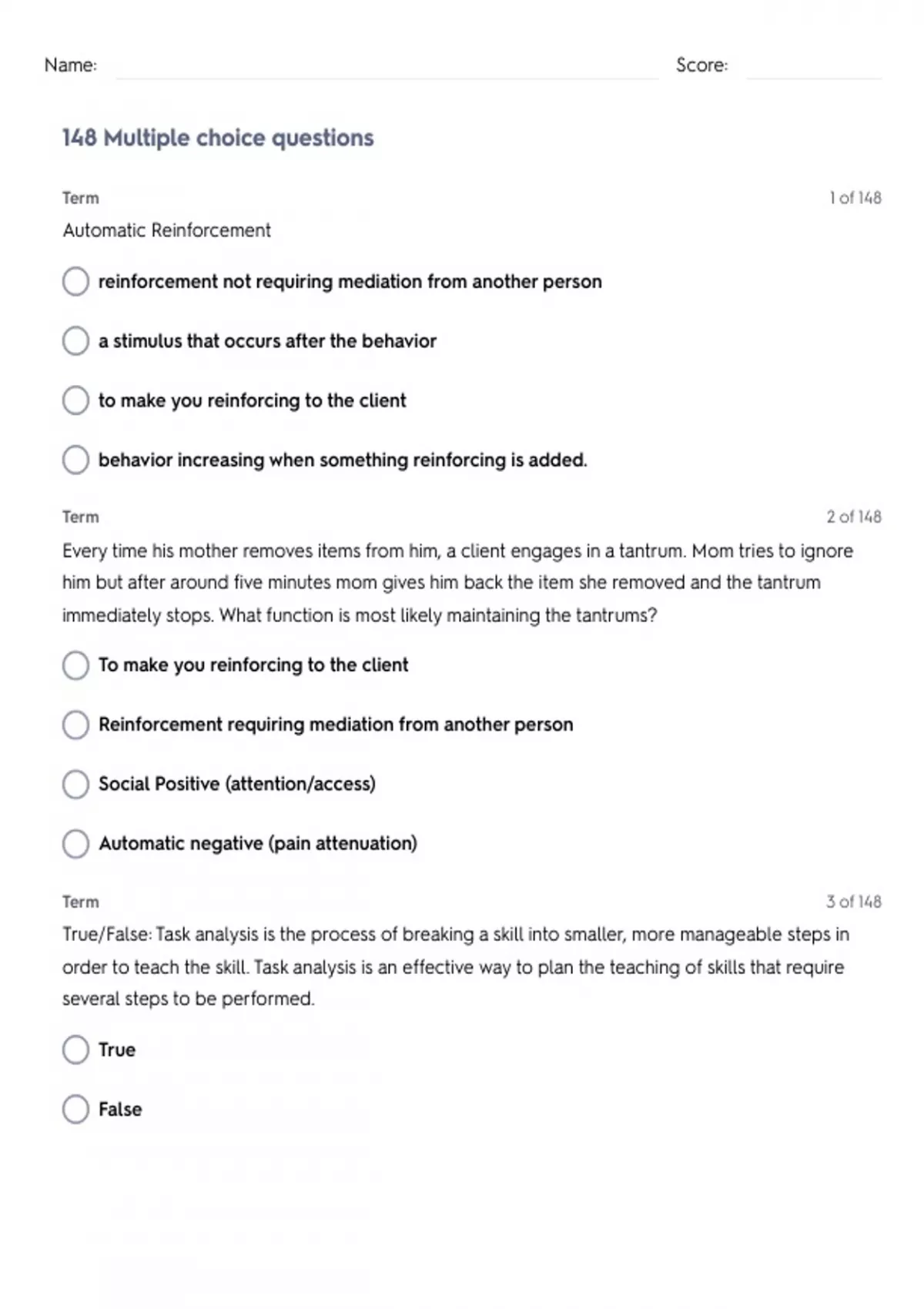This screenshot has height=1309, width=924.
Task: Click the '3 of 148' question counter
Action: click(x=854, y=902)
